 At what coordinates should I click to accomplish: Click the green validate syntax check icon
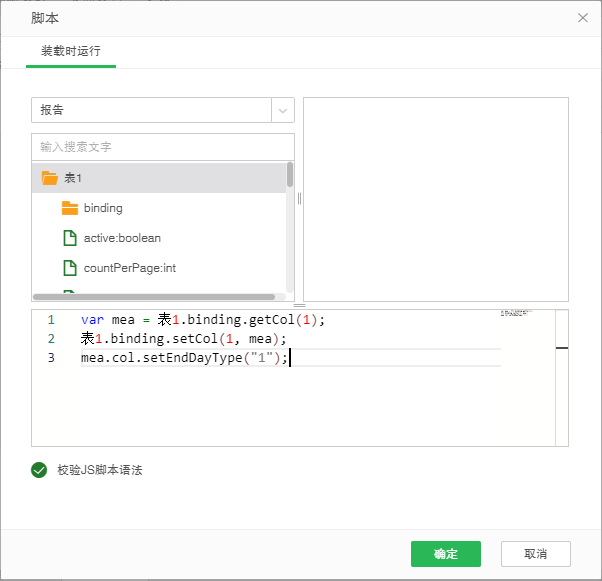[x=39, y=470]
